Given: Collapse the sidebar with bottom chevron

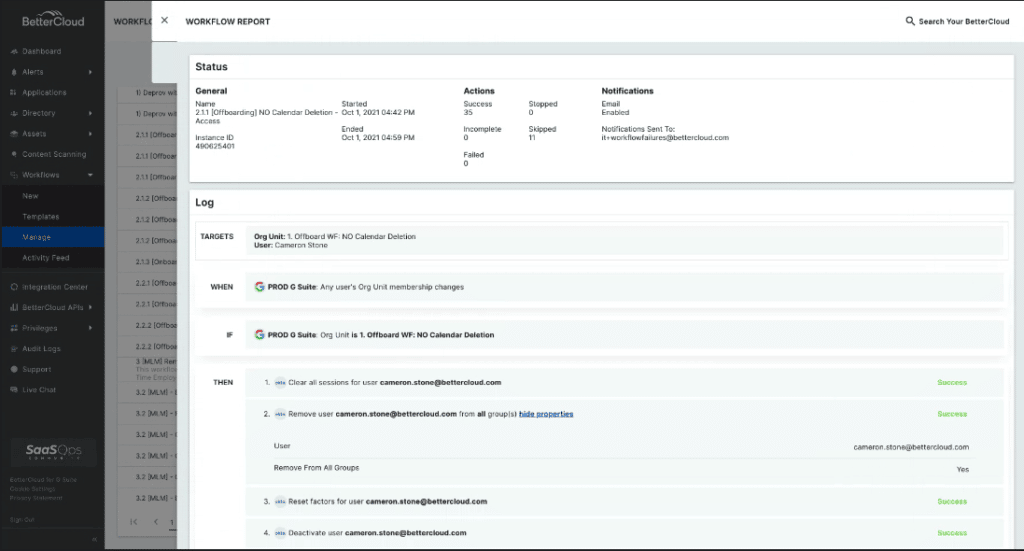Looking at the screenshot, I should pyautogui.click(x=94, y=539).
